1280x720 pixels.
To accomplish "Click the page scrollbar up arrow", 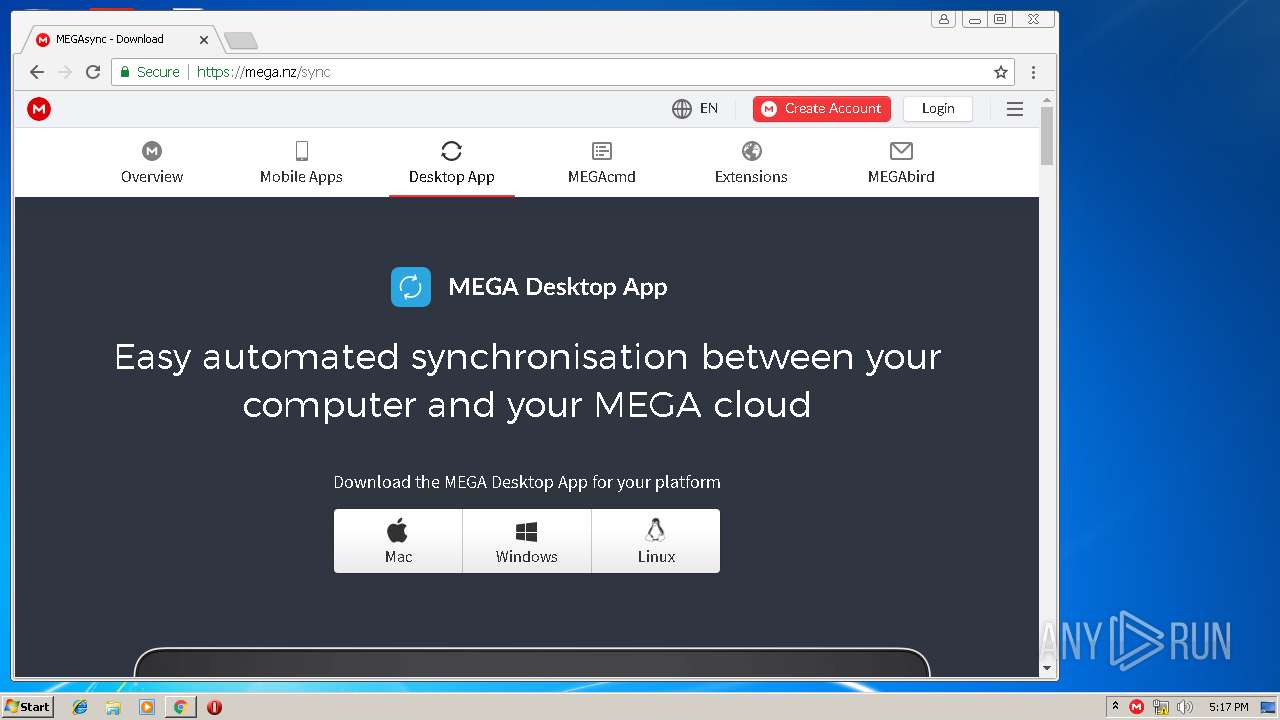I will point(1047,100).
